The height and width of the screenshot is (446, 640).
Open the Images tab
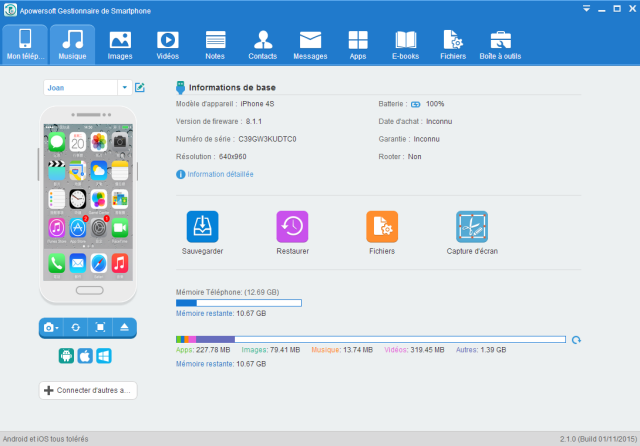tap(120, 44)
